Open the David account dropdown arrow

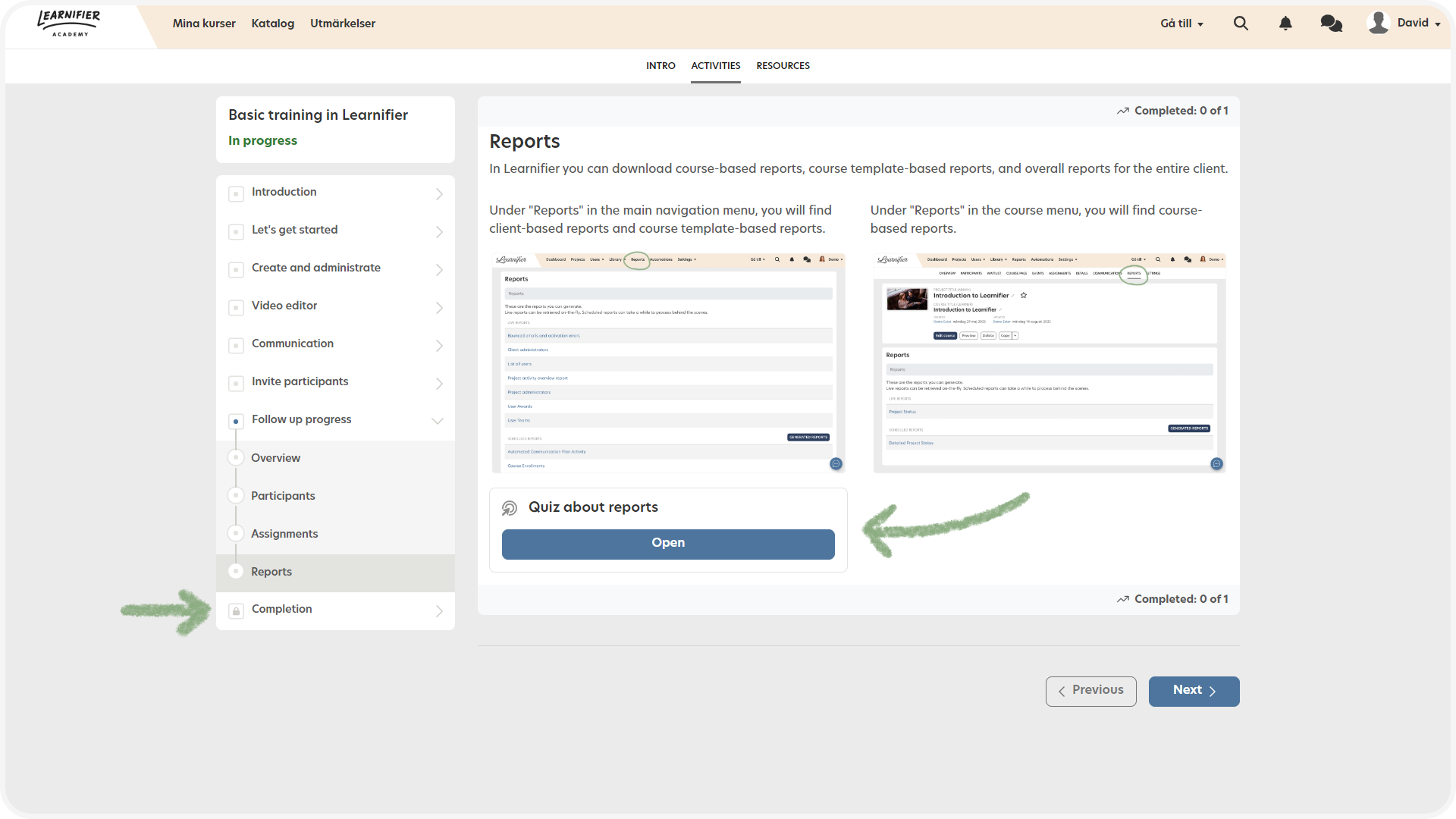(1437, 24)
